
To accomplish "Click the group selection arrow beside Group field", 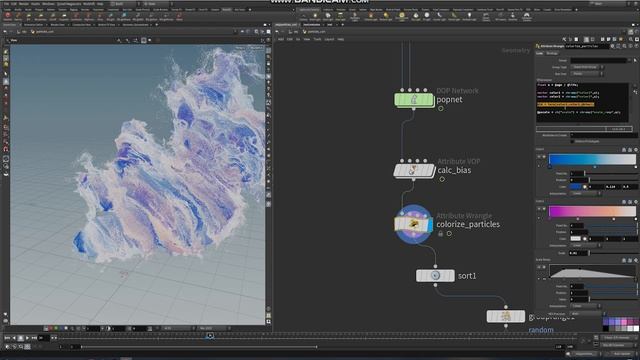I will tap(635, 60).
